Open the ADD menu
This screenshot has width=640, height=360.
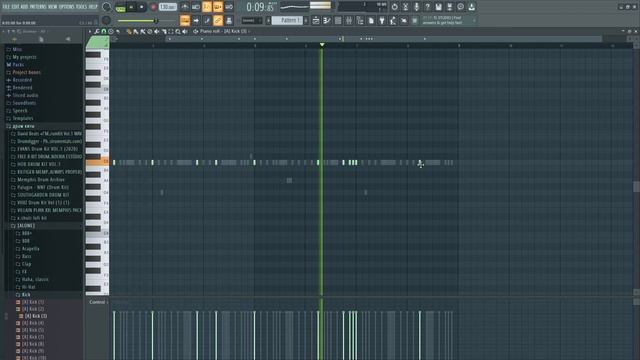click(24, 7)
